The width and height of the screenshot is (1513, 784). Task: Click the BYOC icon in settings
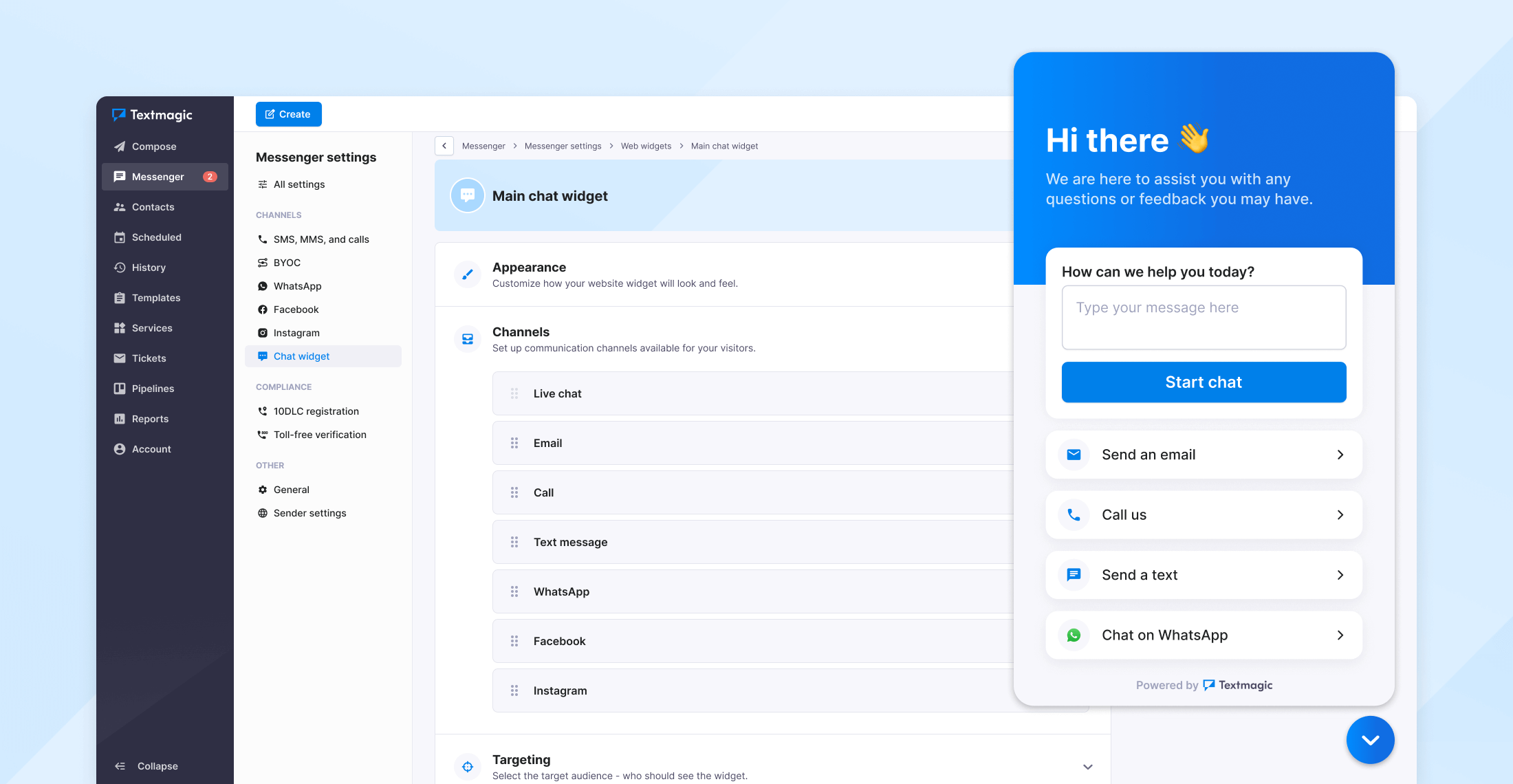[x=263, y=263]
